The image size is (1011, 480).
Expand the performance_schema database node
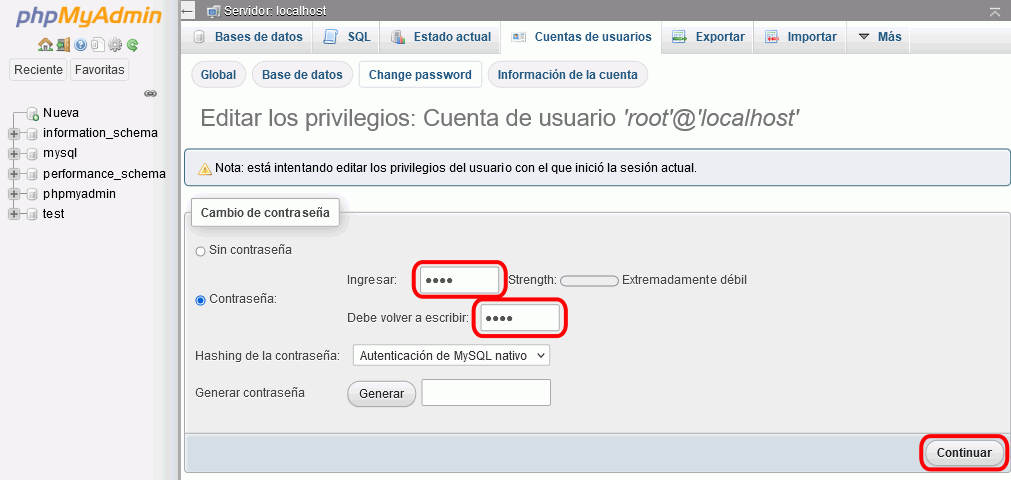click(14, 174)
